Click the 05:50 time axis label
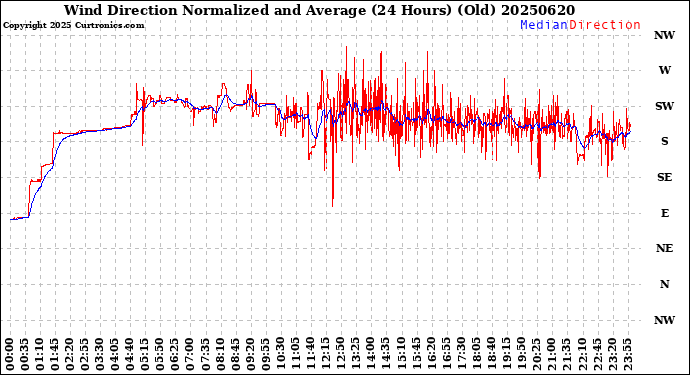Viewport: 690px width, 375px height. click(x=160, y=355)
